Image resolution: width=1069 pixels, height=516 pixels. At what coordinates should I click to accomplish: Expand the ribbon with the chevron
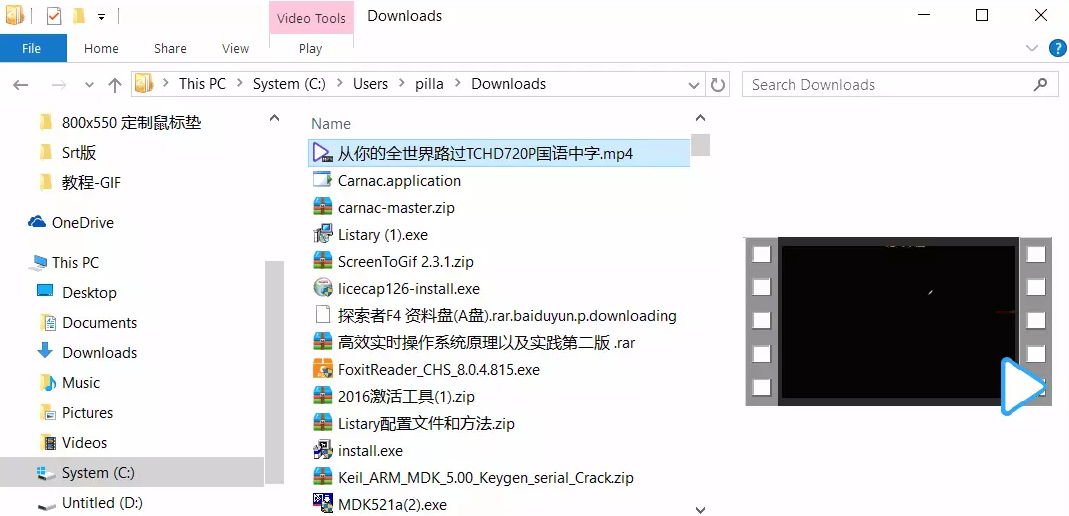1032,48
